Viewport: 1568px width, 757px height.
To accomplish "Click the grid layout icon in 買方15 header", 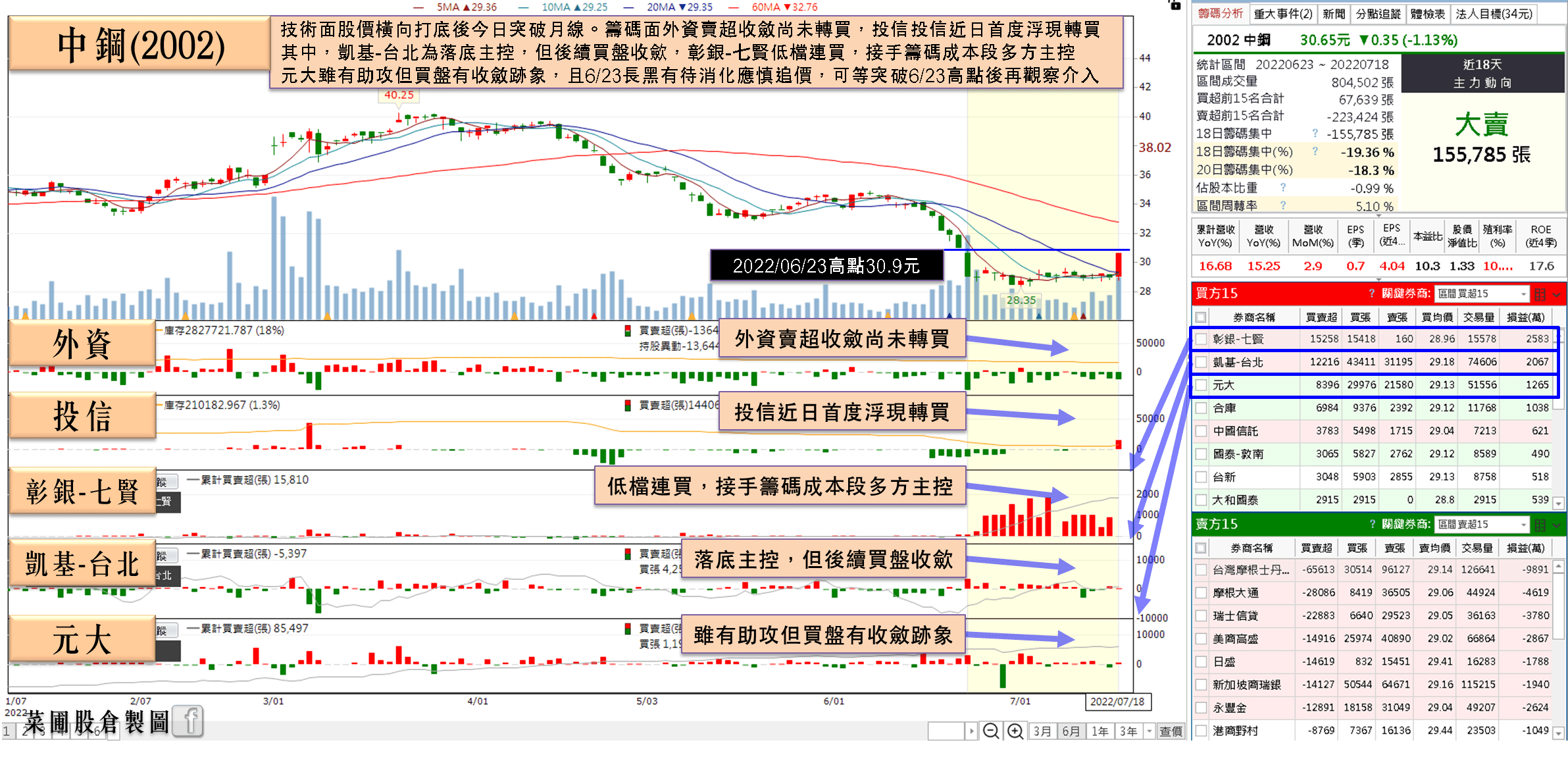I will pyautogui.click(x=1540, y=294).
